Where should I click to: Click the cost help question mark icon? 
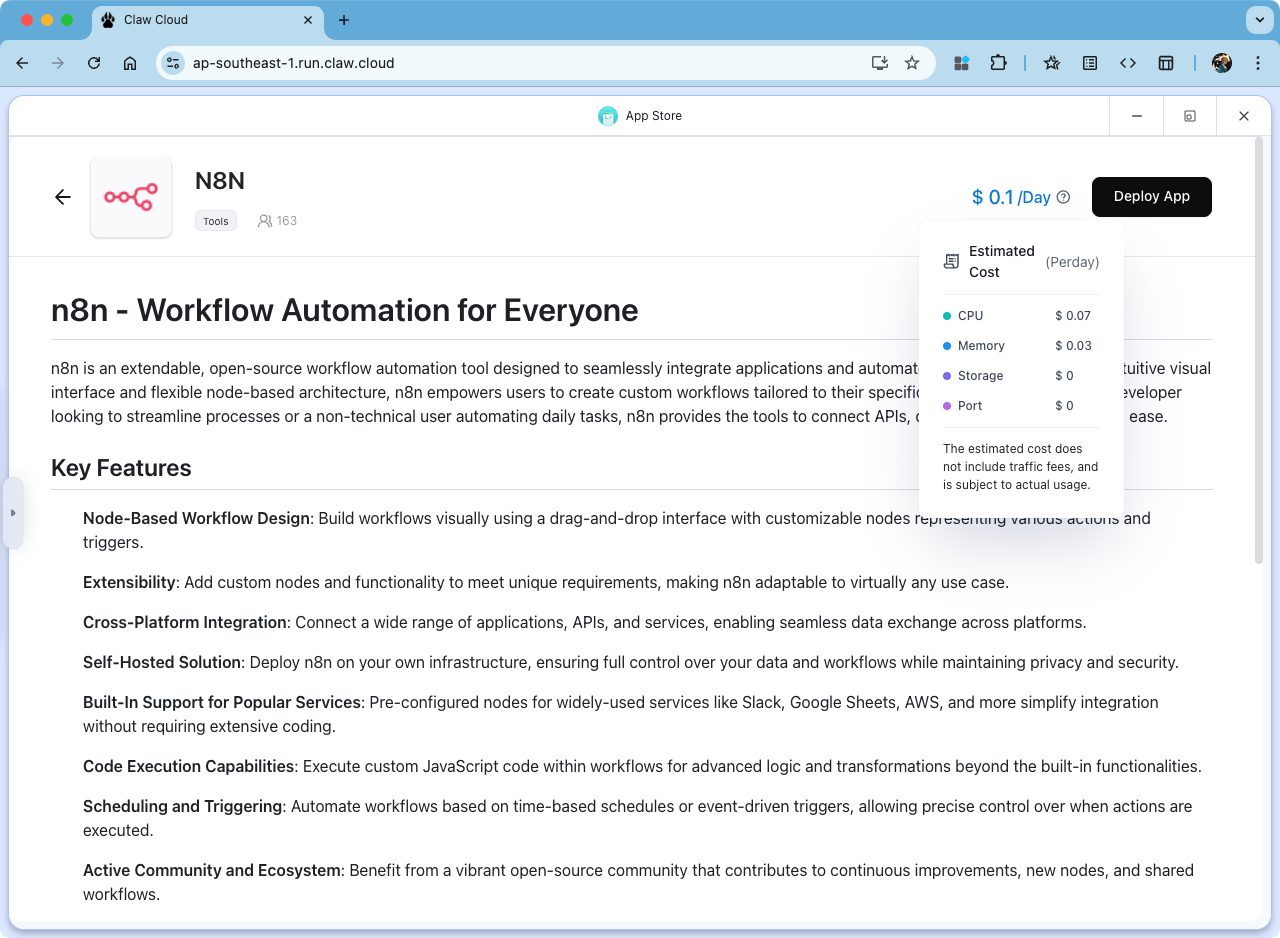click(1063, 197)
